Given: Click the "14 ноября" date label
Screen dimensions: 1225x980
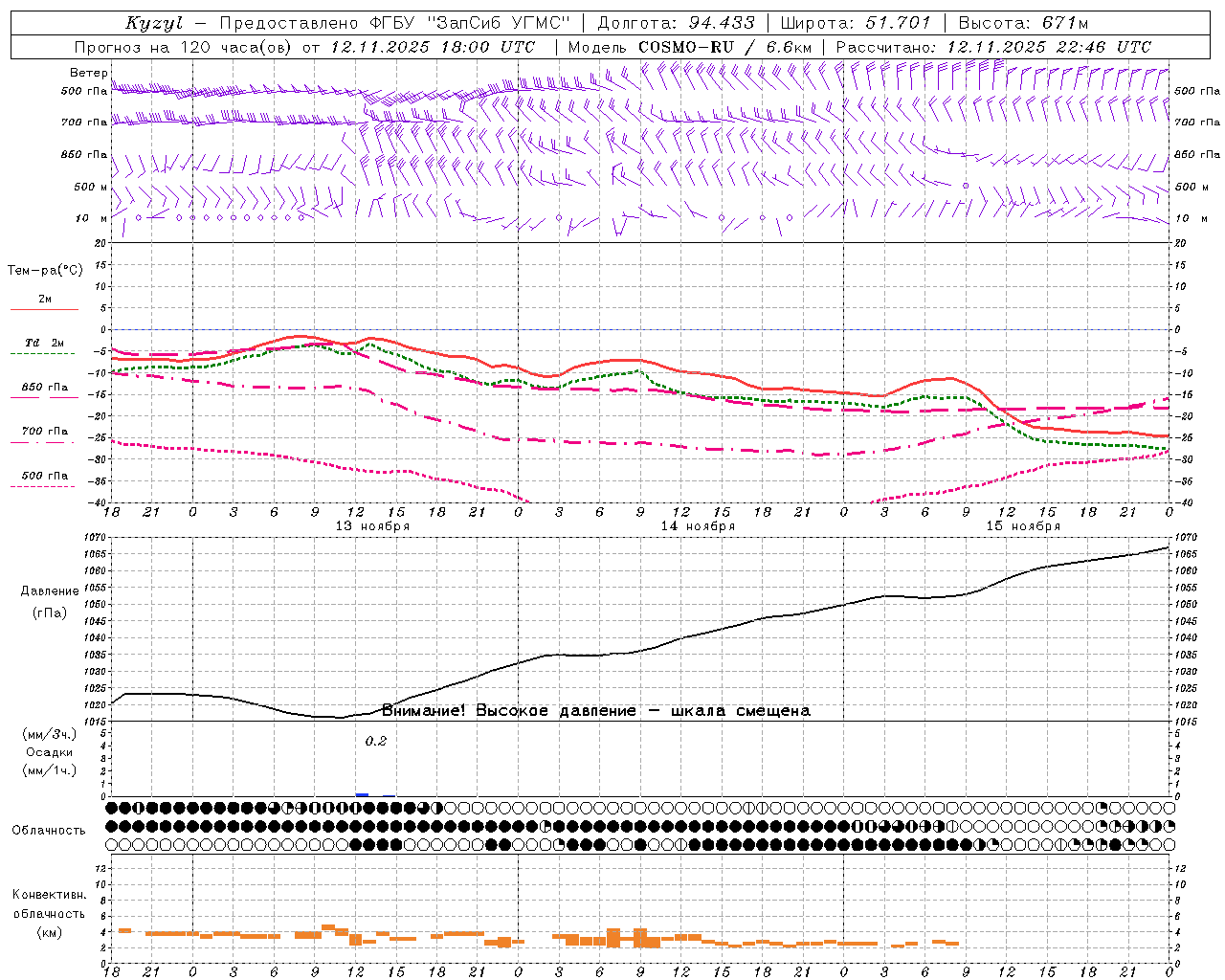Looking at the screenshot, I should 698,526.
